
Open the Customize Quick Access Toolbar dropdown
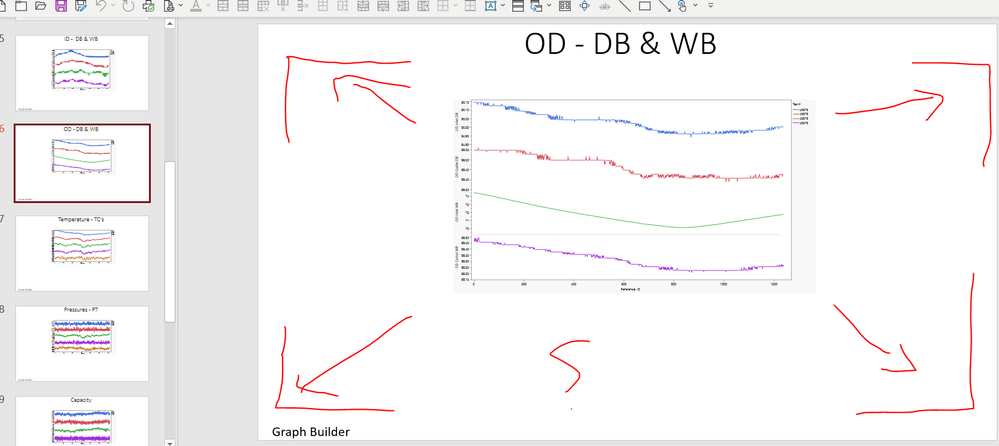pos(710,5)
